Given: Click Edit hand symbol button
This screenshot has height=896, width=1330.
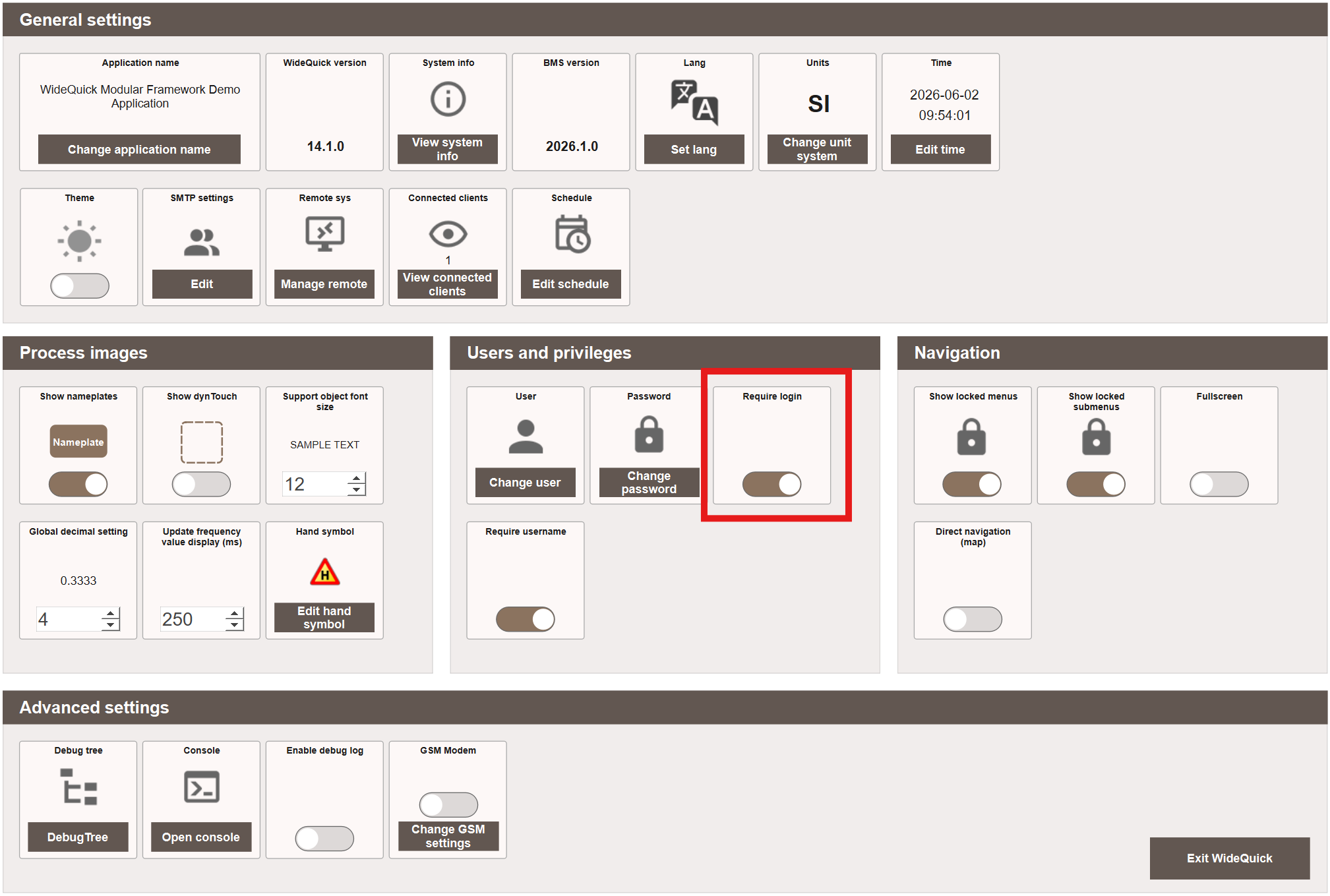Looking at the screenshot, I should click(324, 618).
